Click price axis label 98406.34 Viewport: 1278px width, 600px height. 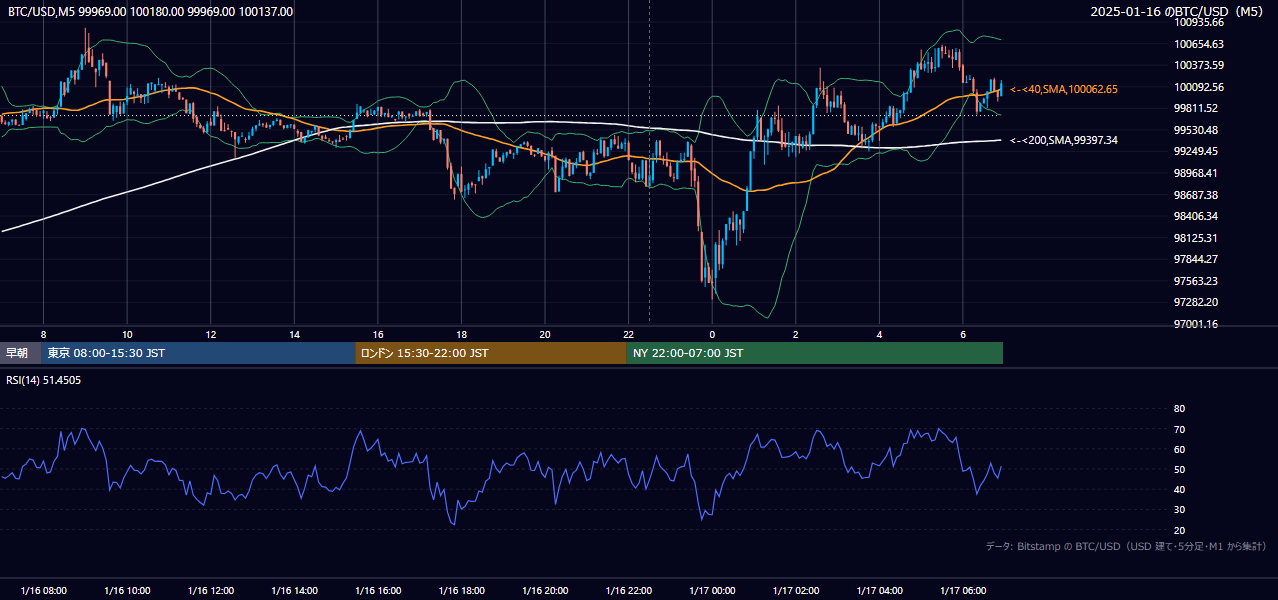point(1196,216)
